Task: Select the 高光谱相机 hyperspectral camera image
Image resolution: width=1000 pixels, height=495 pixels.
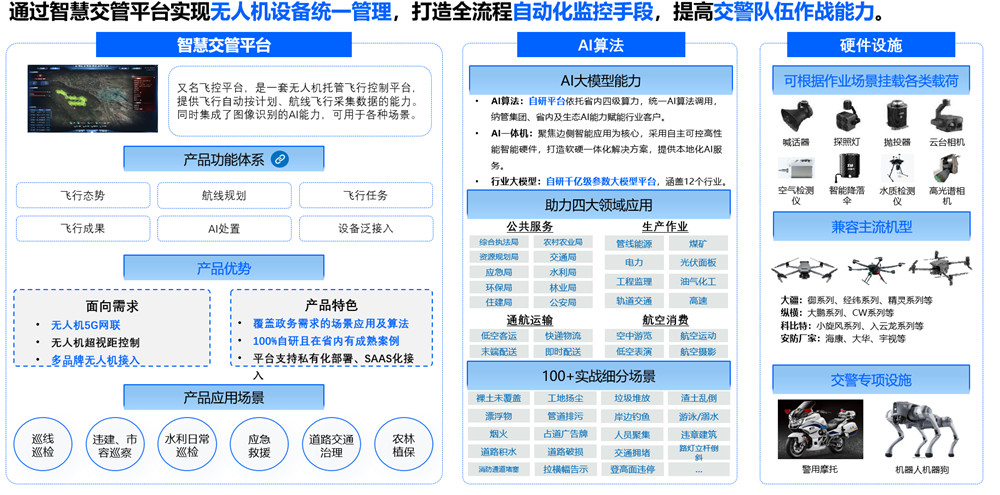Action: [x=946, y=169]
